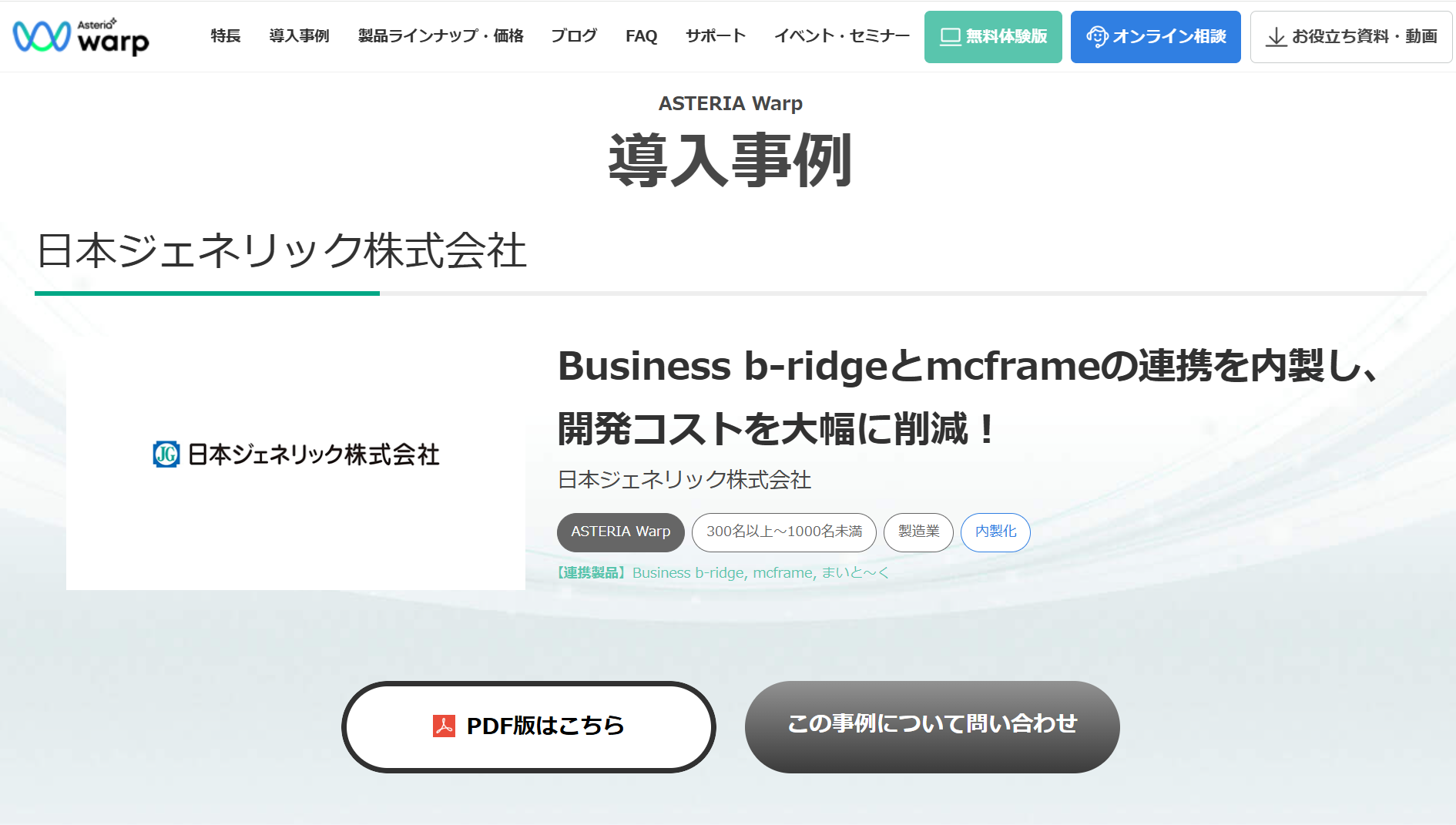Click the Asteria Warp logo

tap(81, 36)
